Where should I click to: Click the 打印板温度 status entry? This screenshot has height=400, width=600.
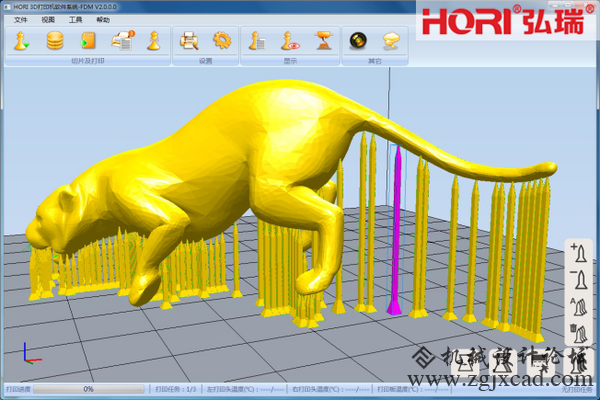pyautogui.click(x=413, y=389)
